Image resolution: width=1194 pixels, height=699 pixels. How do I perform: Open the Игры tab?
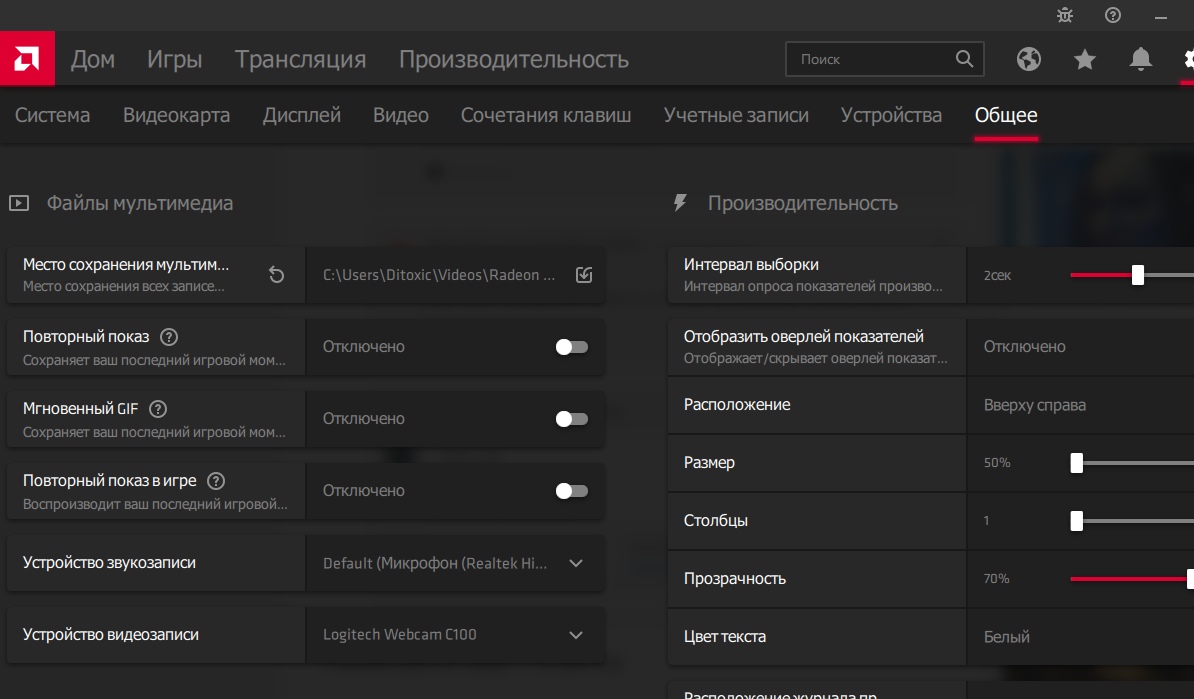(174, 59)
